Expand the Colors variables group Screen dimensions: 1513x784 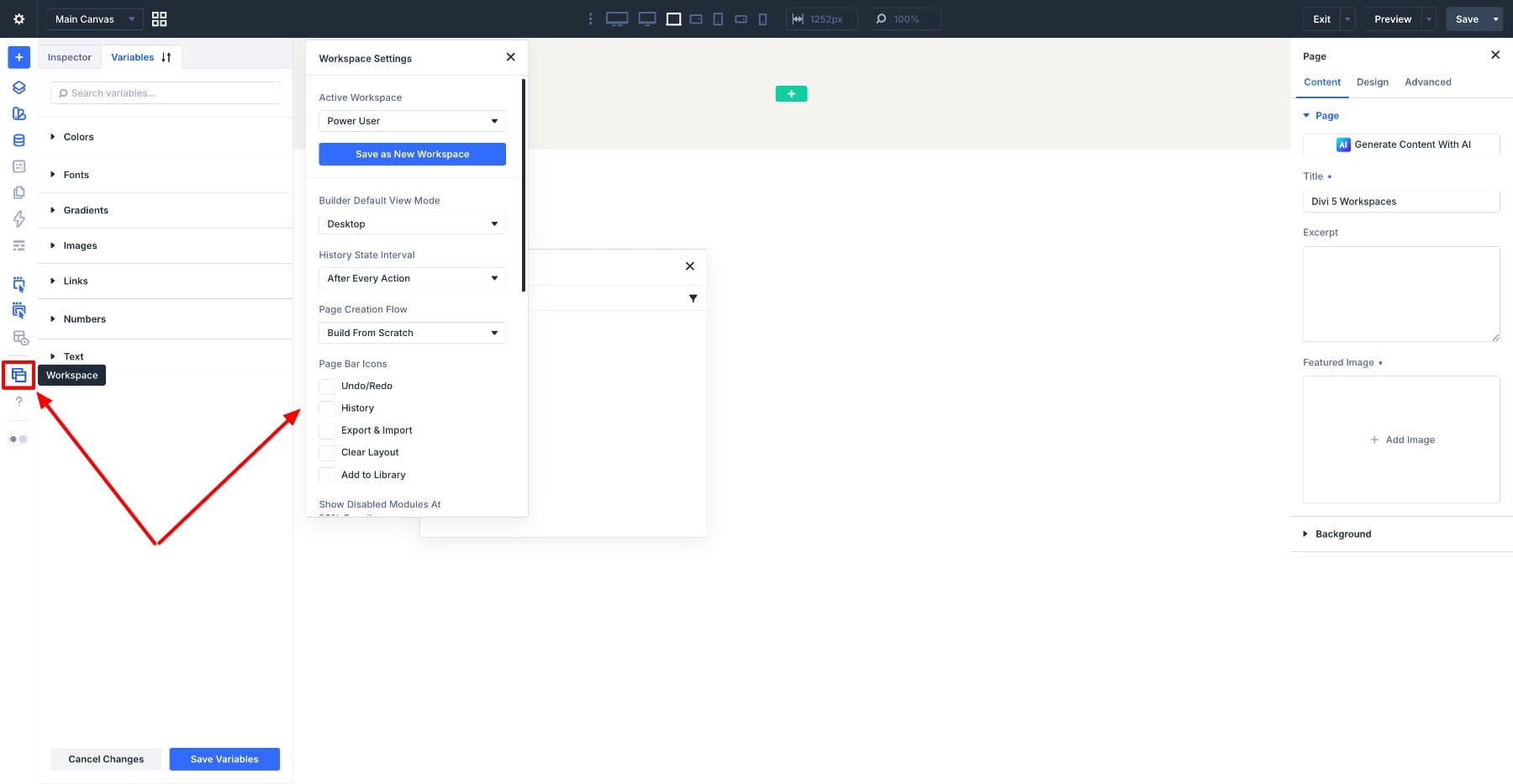click(165, 137)
